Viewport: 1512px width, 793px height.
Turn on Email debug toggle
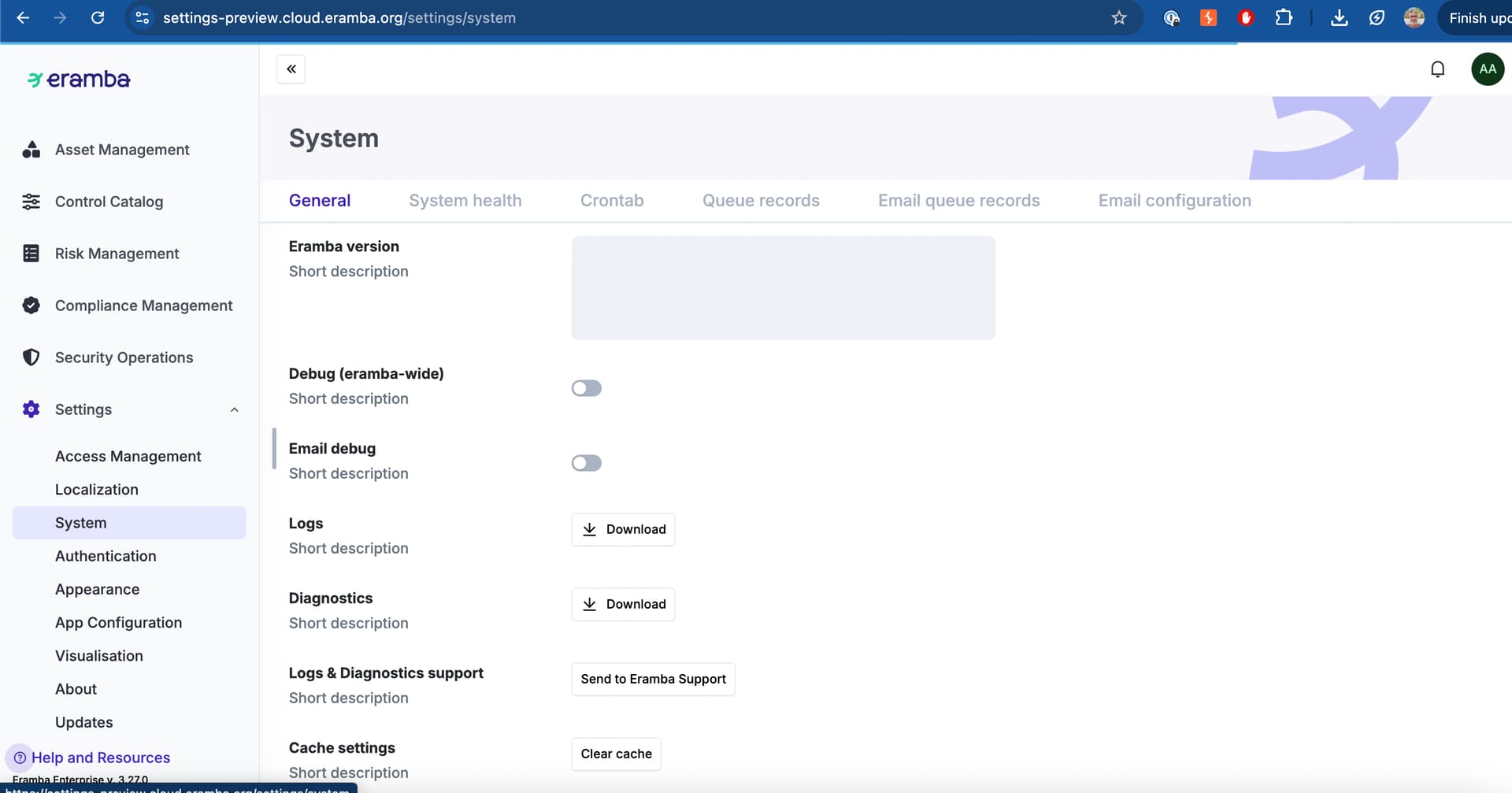tap(587, 463)
